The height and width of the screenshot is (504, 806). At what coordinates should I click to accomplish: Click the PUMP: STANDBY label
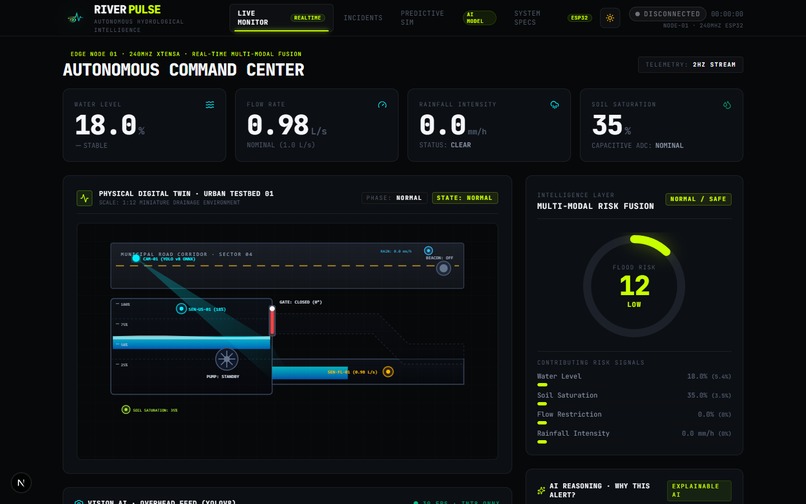223,376
